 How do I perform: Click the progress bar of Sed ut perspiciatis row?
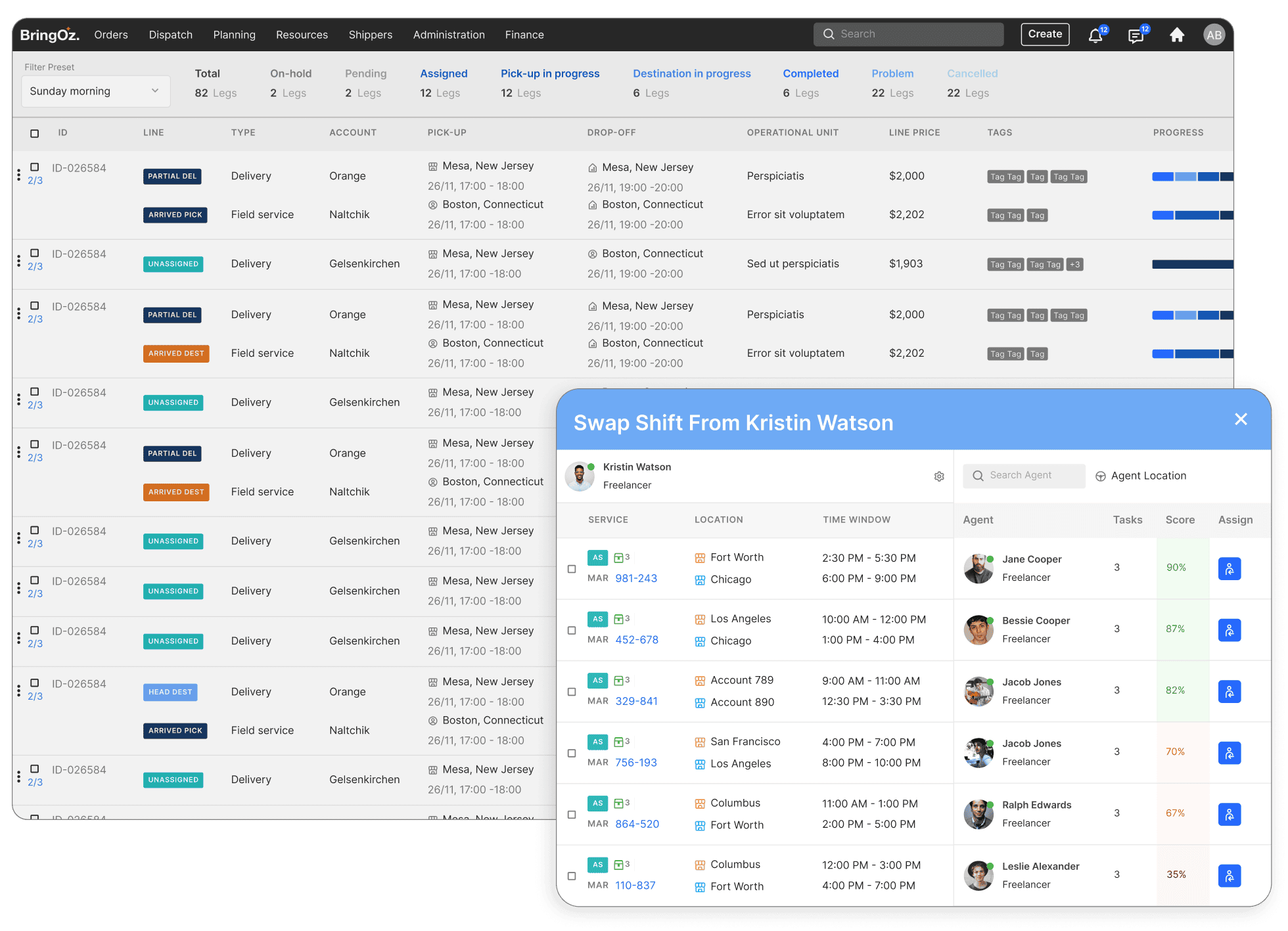[x=1192, y=264]
